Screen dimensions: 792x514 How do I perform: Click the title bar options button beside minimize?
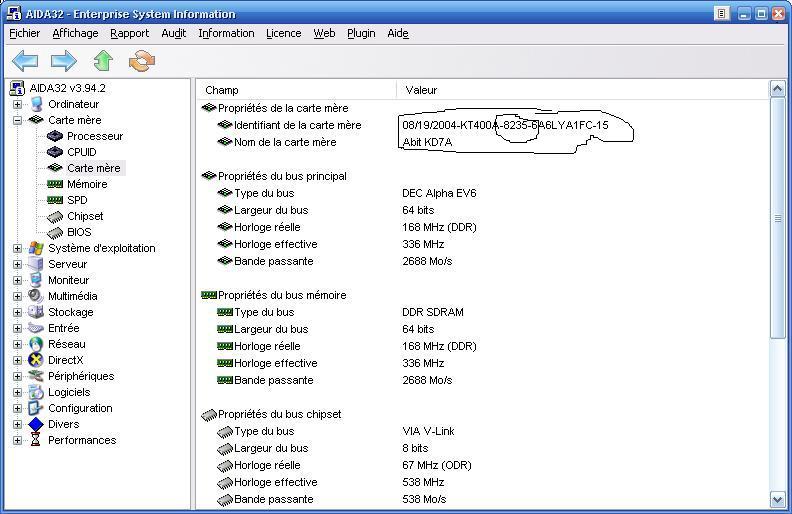point(722,14)
